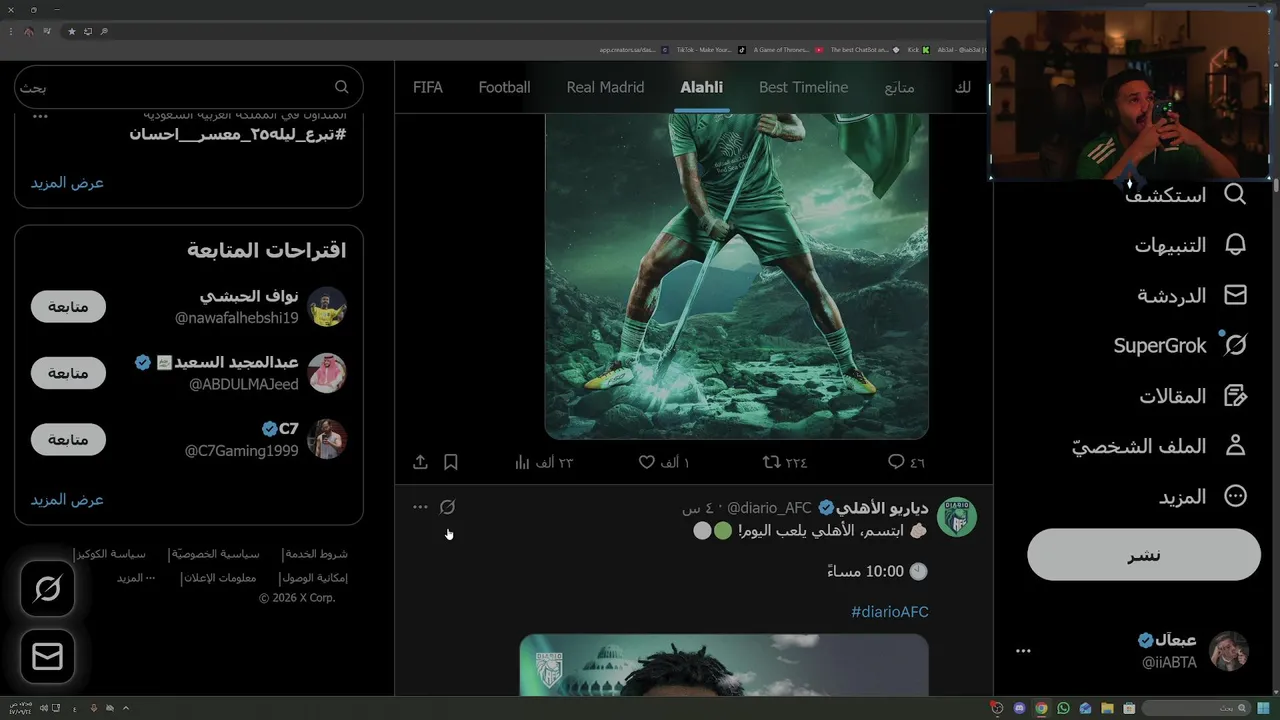Open دياريو الأهلي profile avatar on post

click(957, 517)
